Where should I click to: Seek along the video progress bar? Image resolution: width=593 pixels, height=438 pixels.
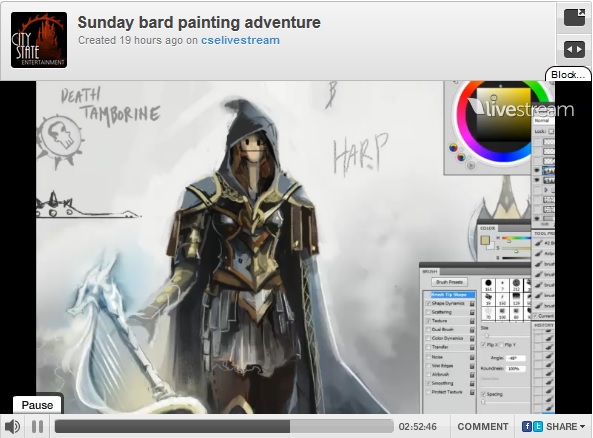[x=224, y=426]
